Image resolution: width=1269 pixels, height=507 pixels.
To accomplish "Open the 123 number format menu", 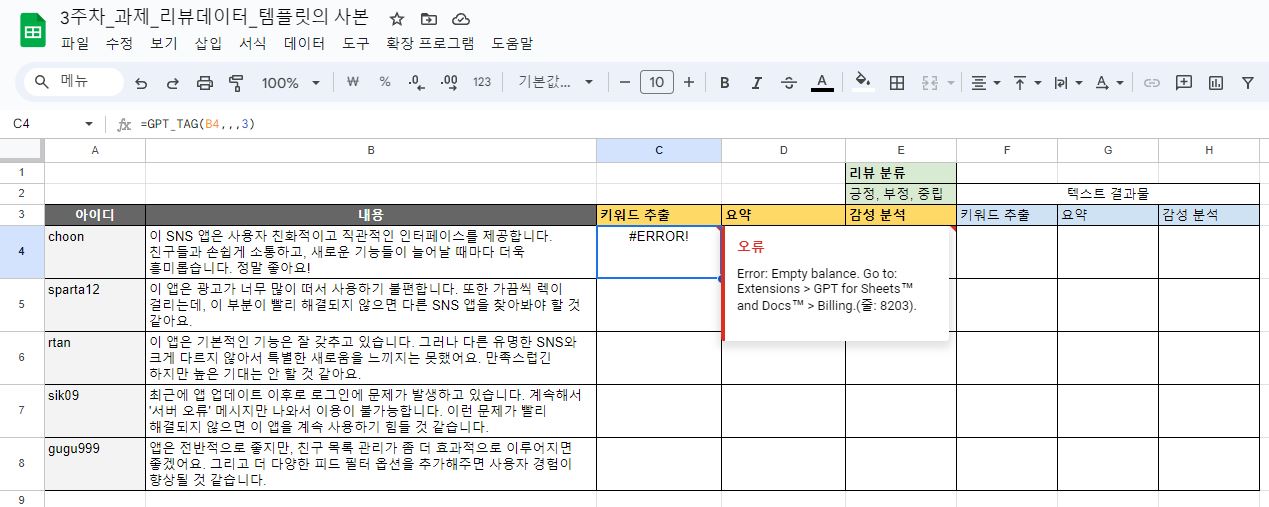I will tap(482, 82).
